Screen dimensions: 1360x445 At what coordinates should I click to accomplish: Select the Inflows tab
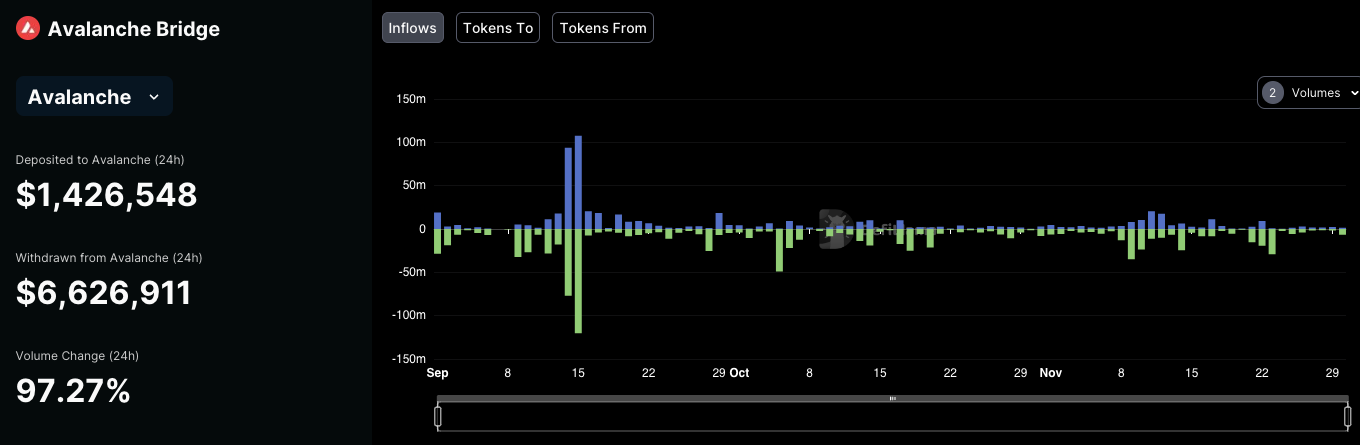413,28
